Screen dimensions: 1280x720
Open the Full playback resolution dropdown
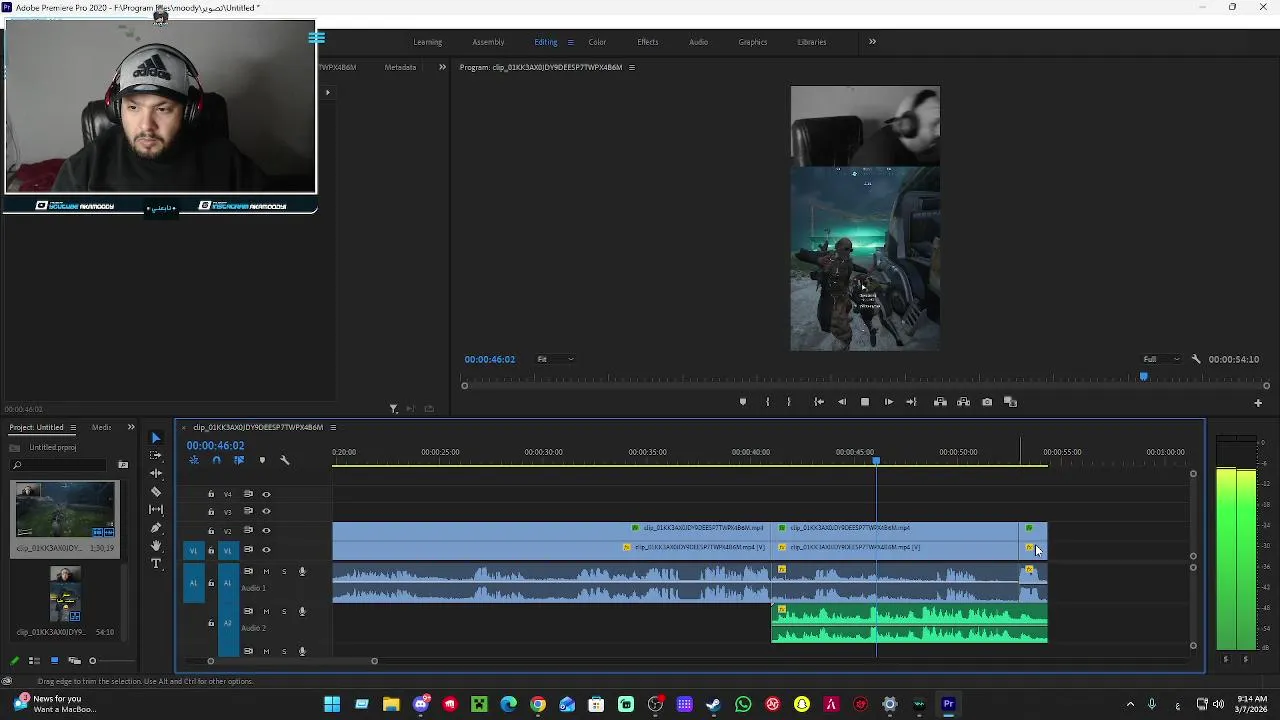click(1161, 359)
